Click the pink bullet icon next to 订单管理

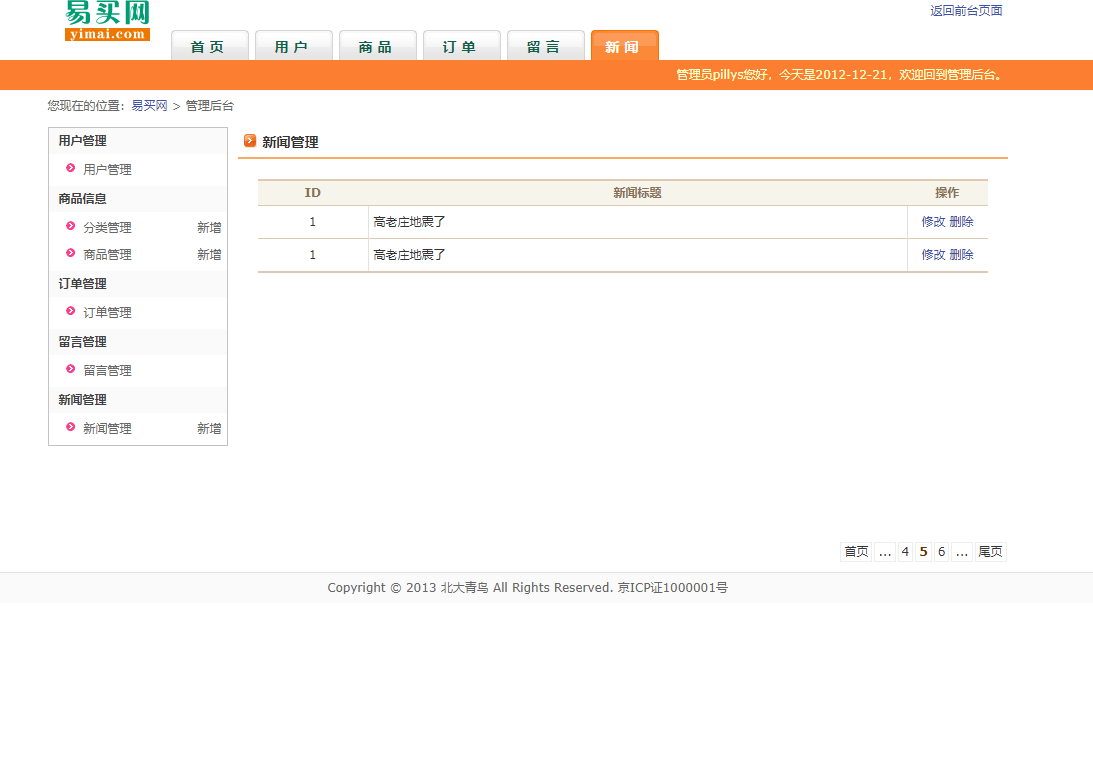pos(70,311)
